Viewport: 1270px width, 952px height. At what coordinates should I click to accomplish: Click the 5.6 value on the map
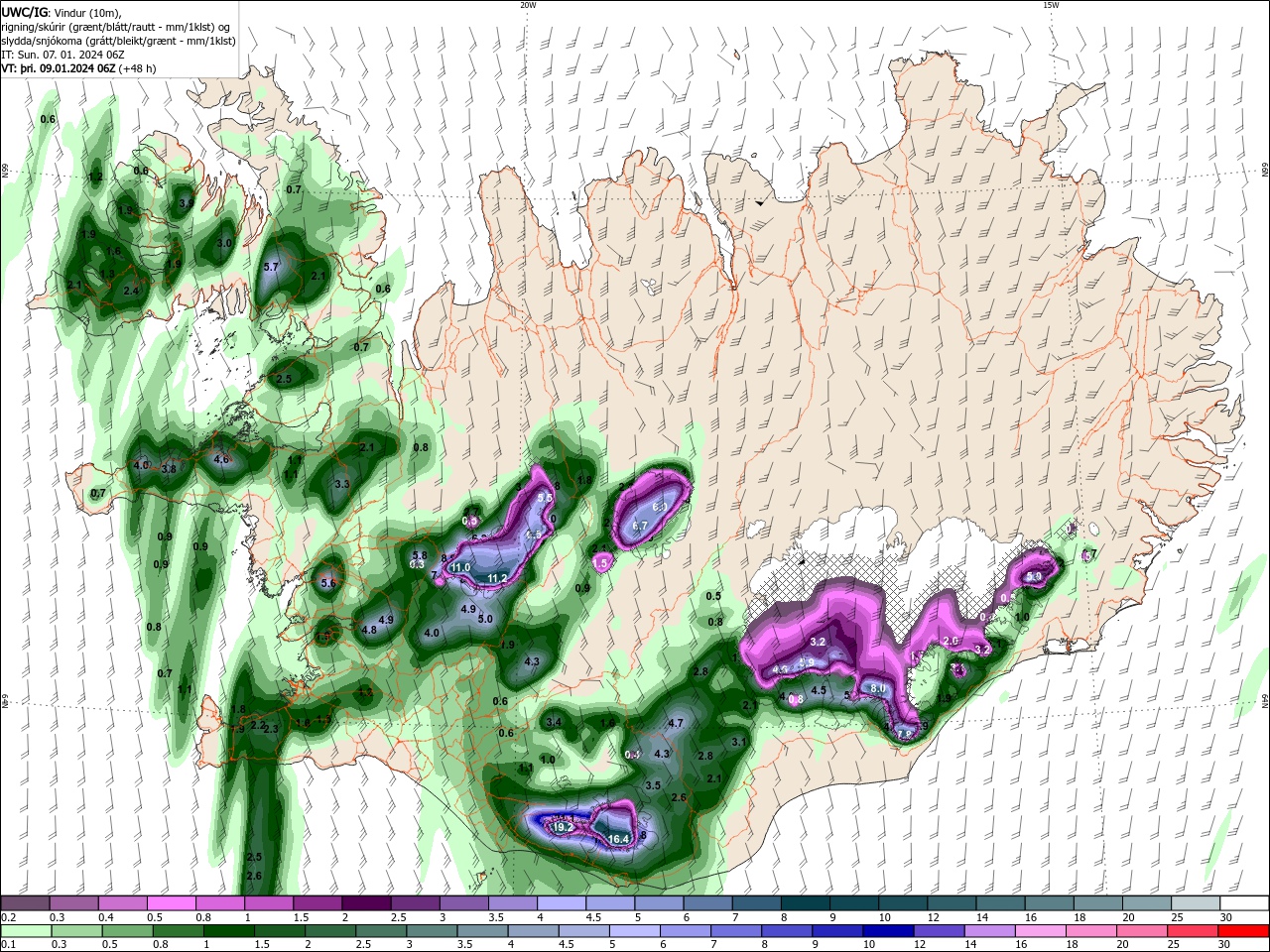tap(328, 582)
